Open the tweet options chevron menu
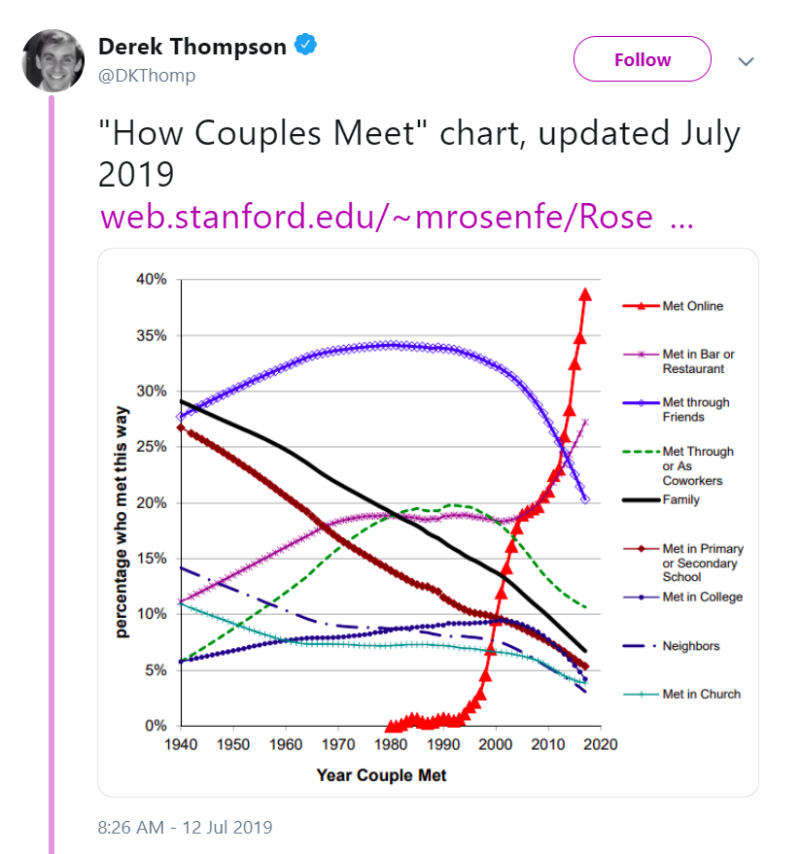800x854 pixels. [x=746, y=61]
